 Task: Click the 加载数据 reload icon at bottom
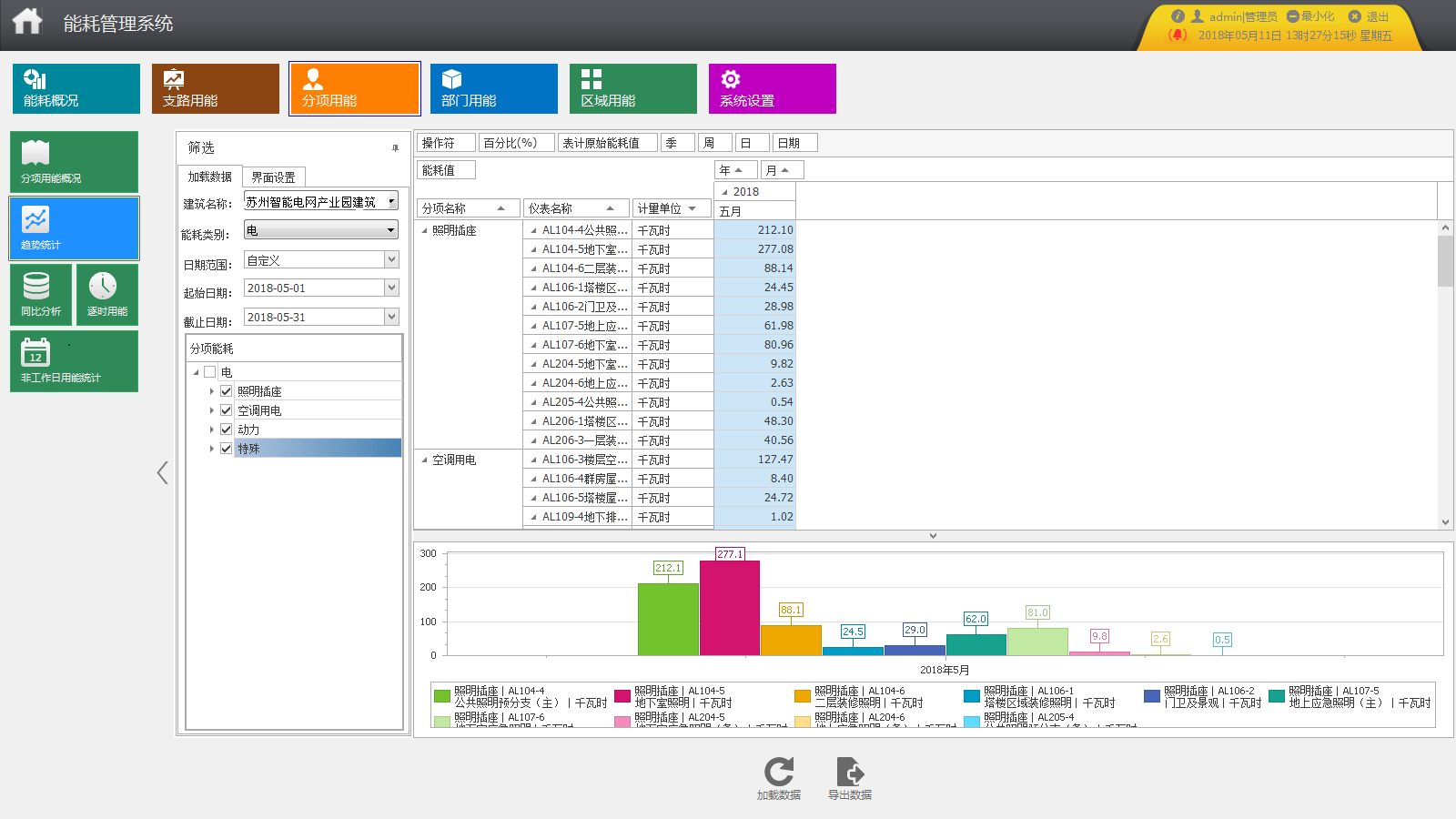(x=779, y=772)
